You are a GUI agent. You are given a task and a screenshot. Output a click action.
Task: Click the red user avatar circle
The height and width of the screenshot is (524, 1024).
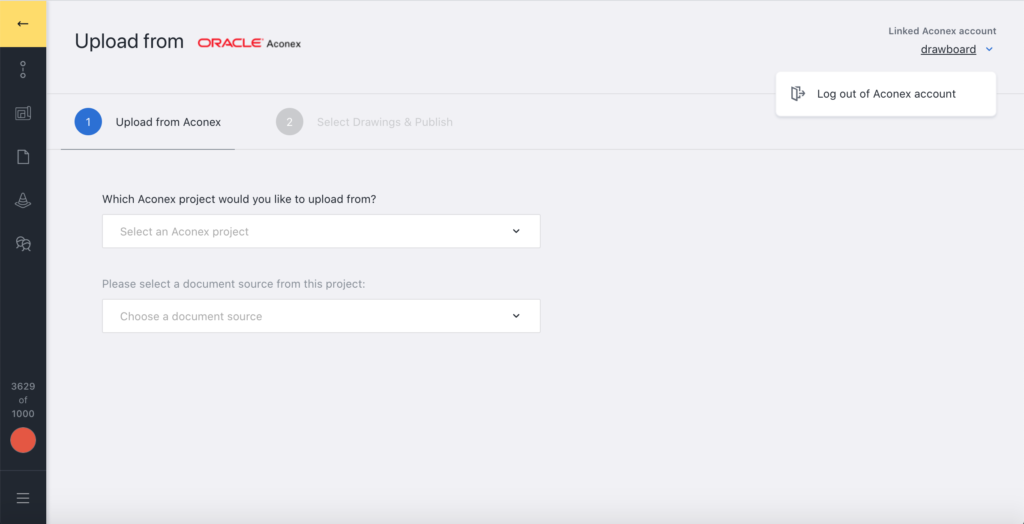point(23,440)
